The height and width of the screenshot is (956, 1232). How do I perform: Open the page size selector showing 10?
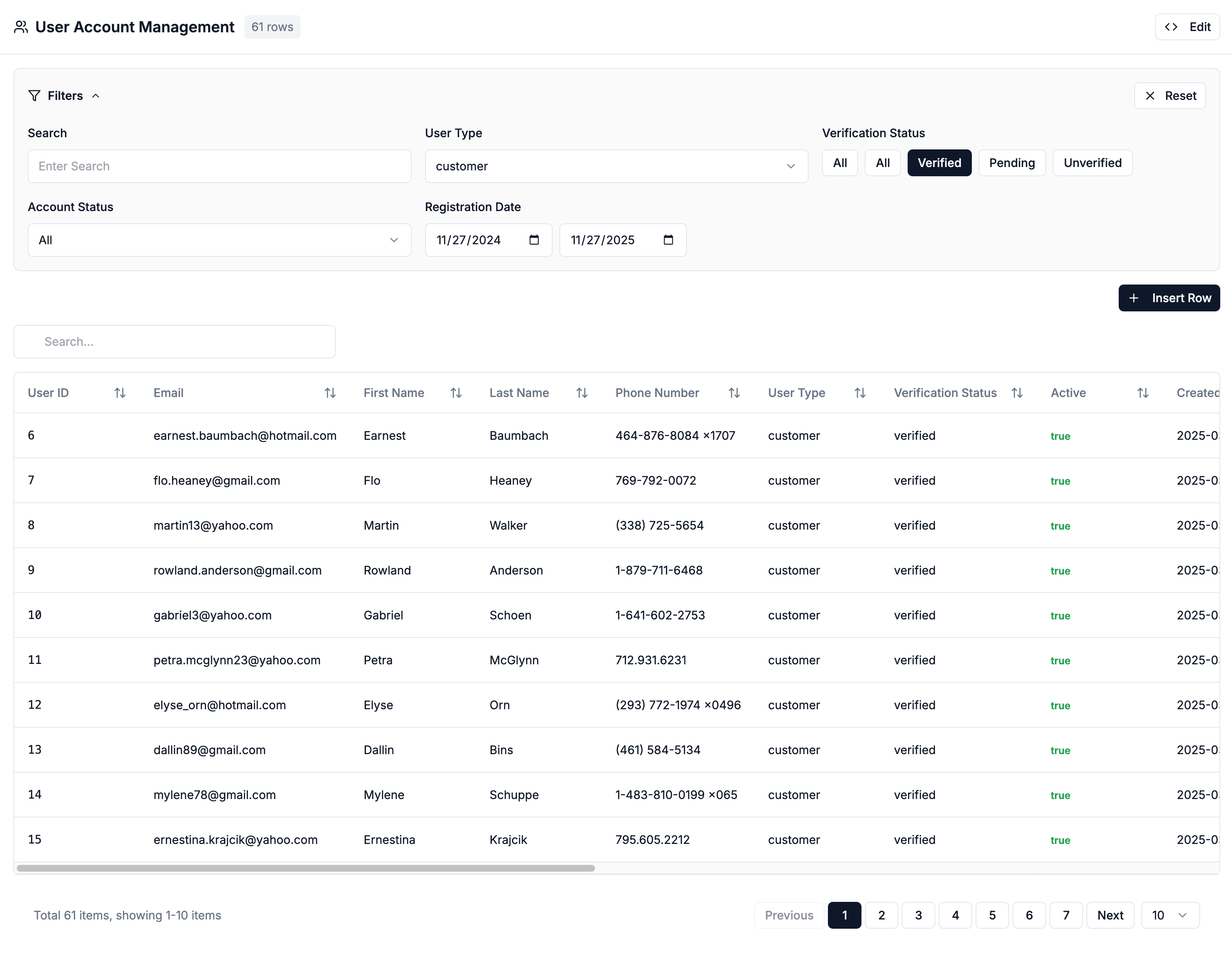coord(1169,915)
